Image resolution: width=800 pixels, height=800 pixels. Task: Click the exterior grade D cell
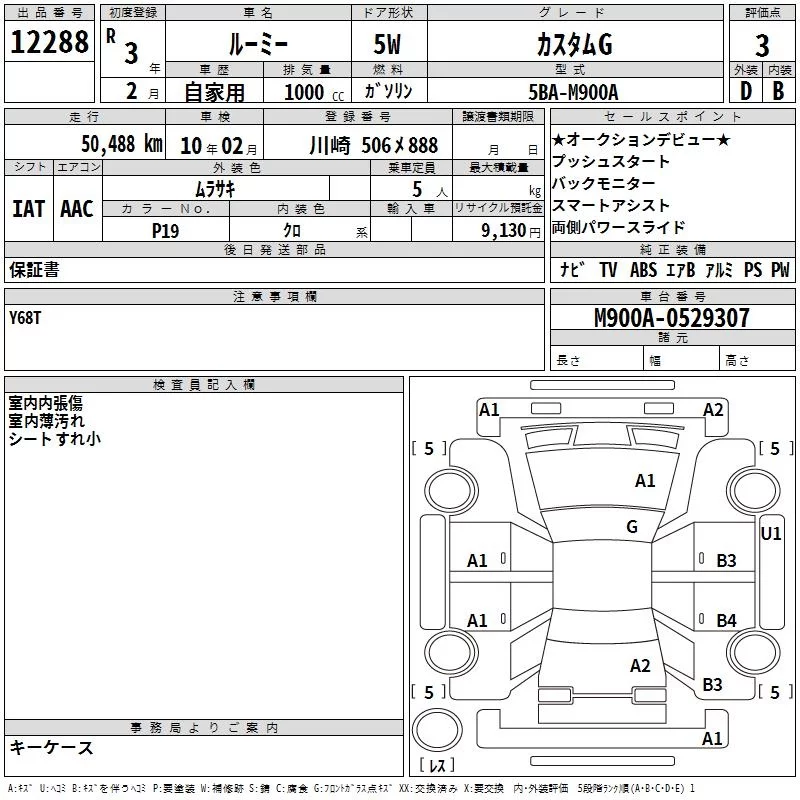[x=746, y=91]
